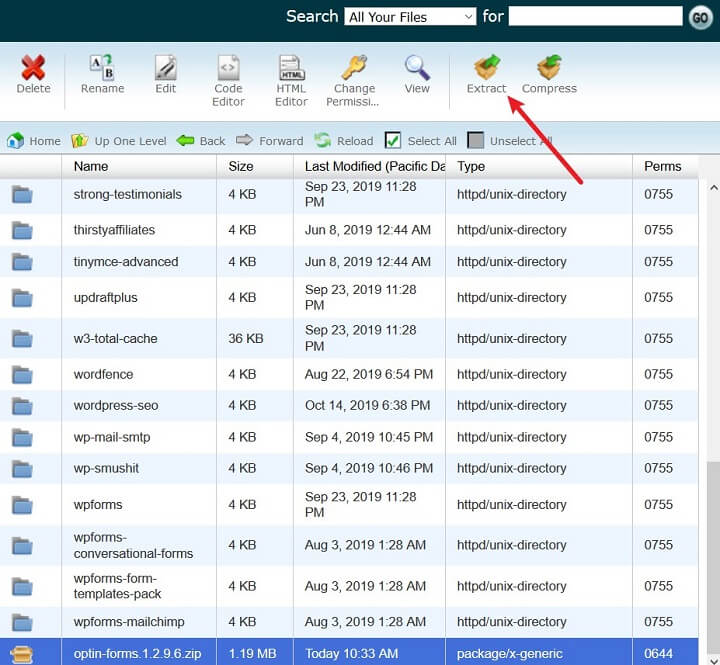The width and height of the screenshot is (720, 665).
Task: Click the wpforms folder icon
Action: click(22, 505)
